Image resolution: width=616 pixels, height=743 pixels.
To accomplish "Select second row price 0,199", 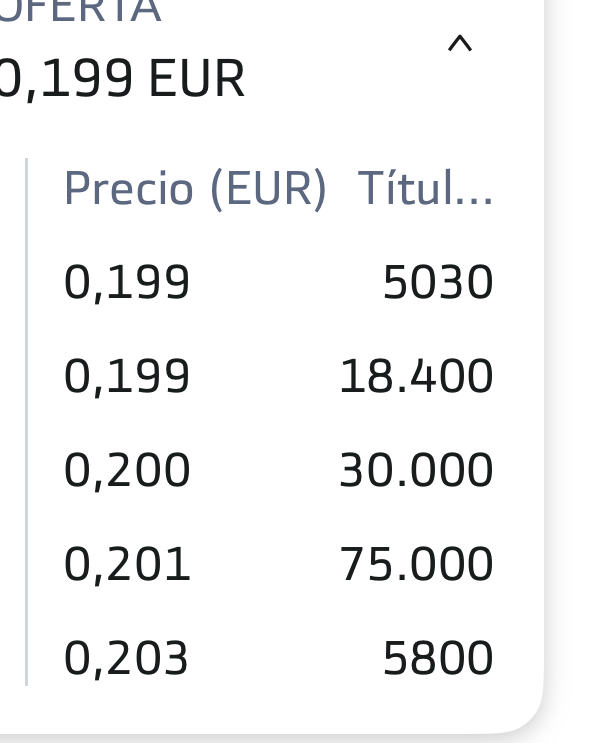I will (x=127, y=377).
